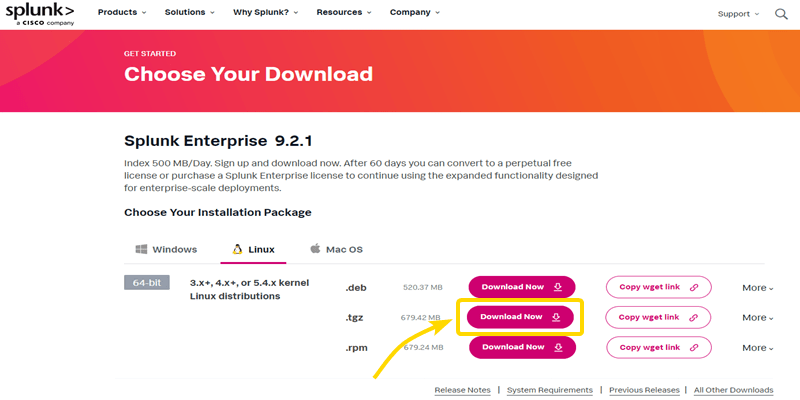800x400 pixels.
Task: Download the highlighted .tgz package
Action: tap(521, 317)
